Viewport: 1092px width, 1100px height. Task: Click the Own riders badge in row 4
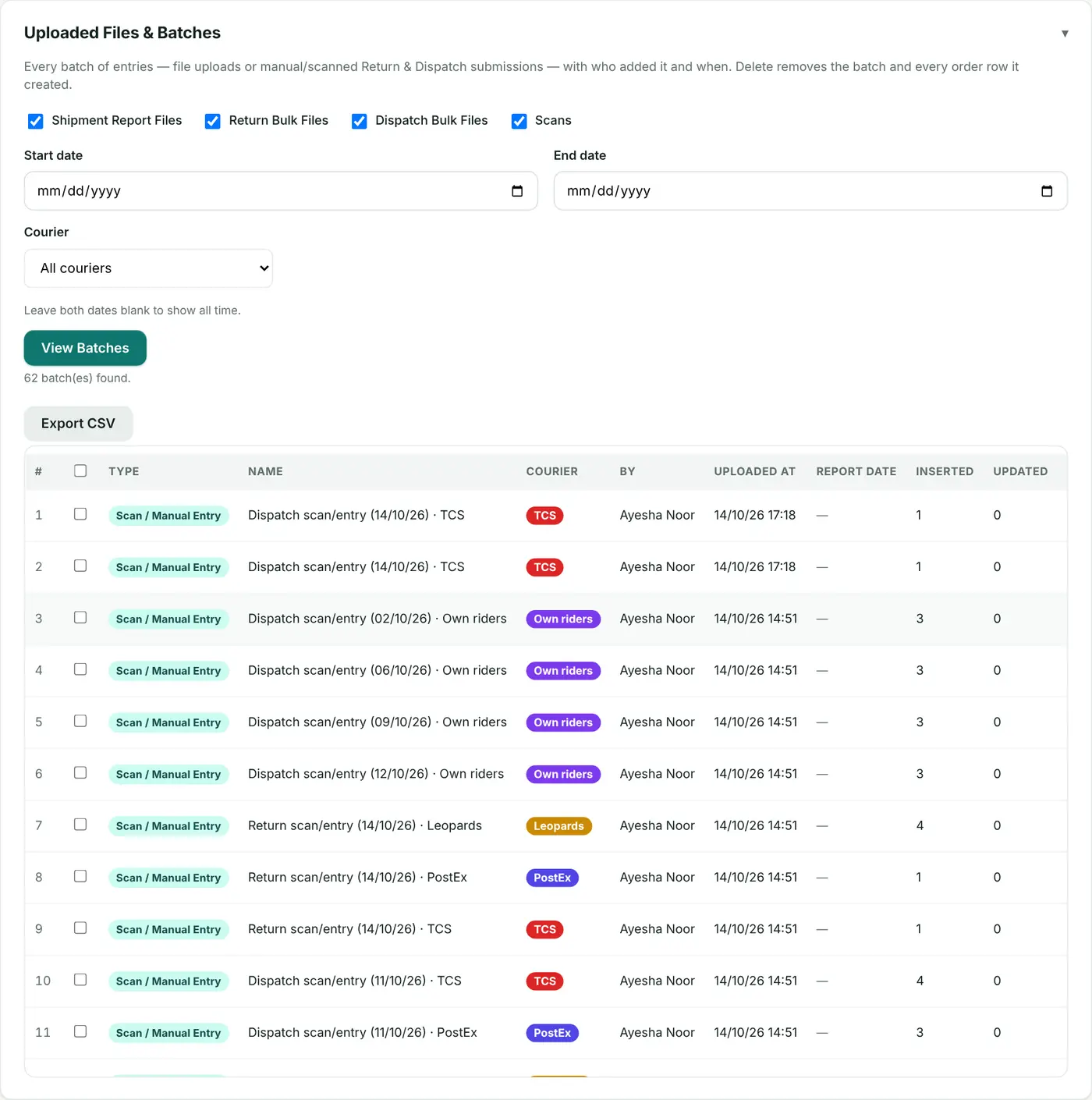(x=563, y=671)
